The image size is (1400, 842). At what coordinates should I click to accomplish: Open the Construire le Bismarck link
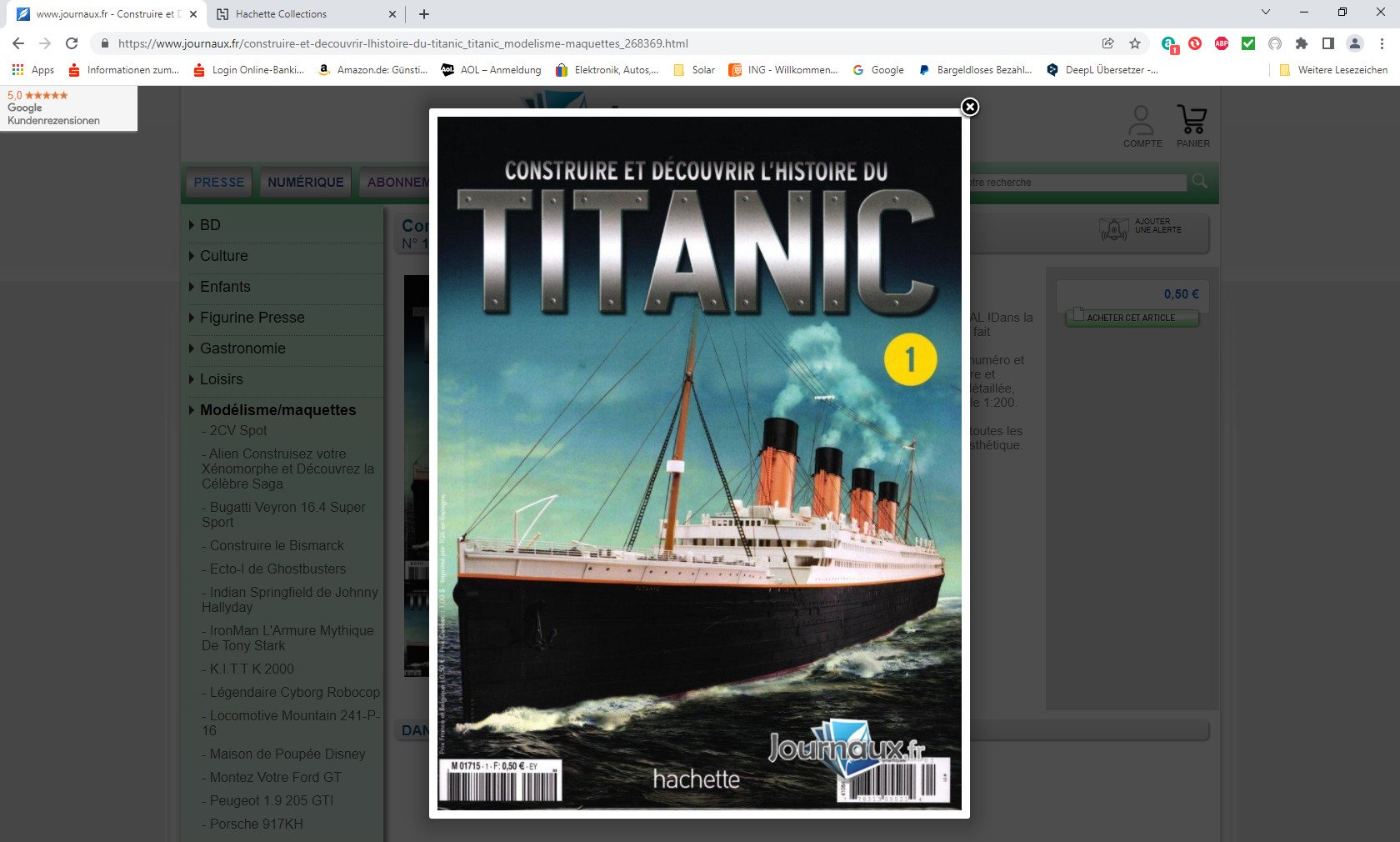(x=277, y=545)
